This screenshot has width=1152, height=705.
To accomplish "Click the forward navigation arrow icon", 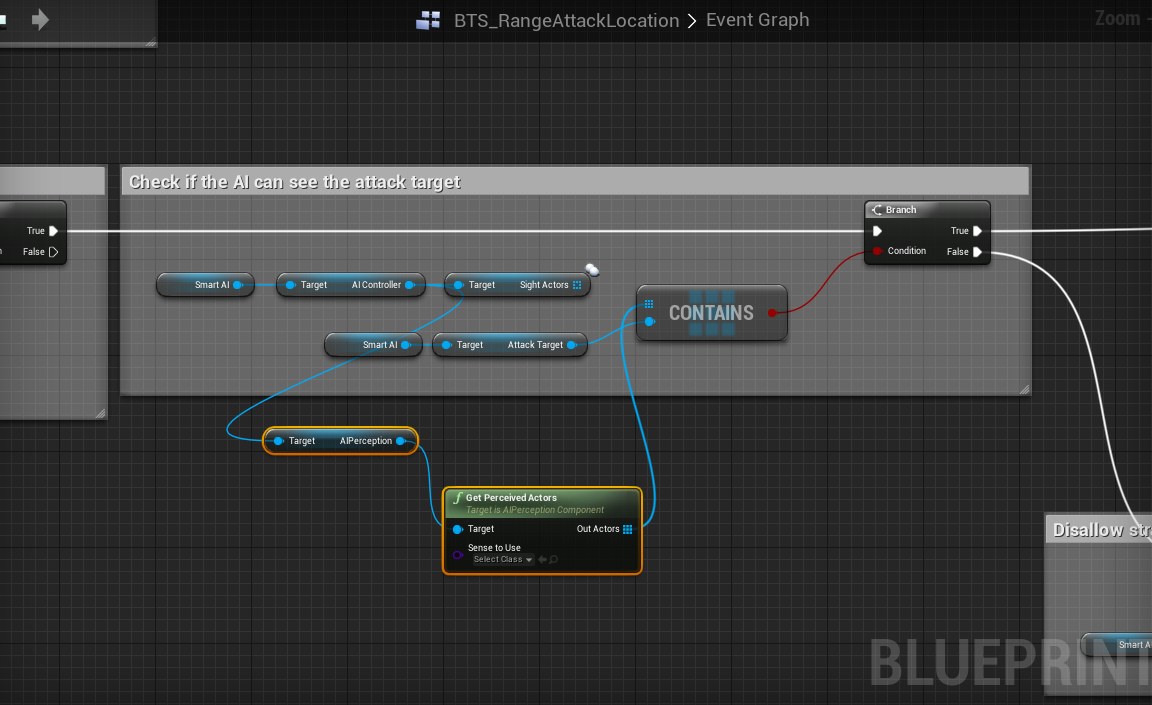I will (40, 19).
